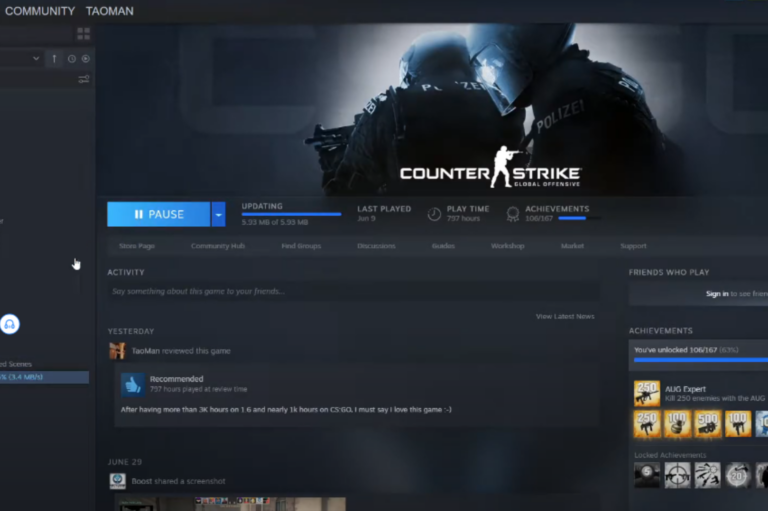This screenshot has width=768, height=511.
Task: Switch library to grid view icon
Action: 84,34
